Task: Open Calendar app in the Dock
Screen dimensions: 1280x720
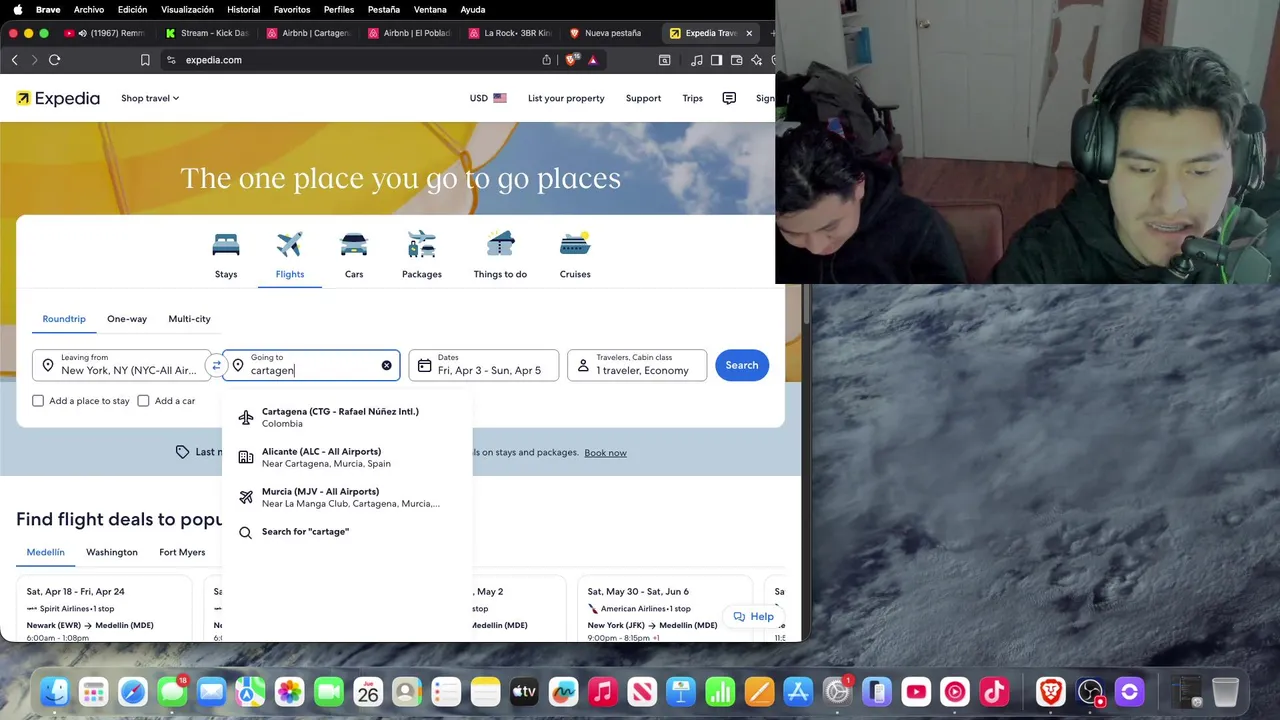Action: [x=368, y=692]
